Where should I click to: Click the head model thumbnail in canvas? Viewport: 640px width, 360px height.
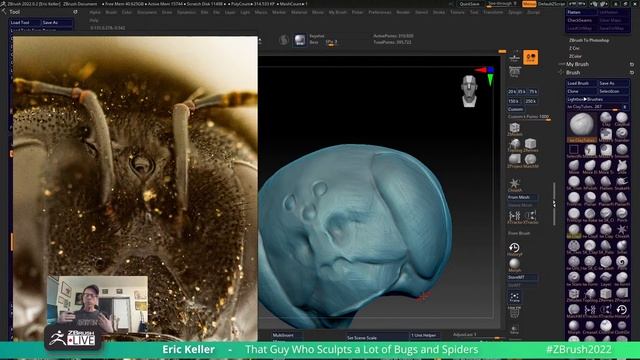(469, 91)
